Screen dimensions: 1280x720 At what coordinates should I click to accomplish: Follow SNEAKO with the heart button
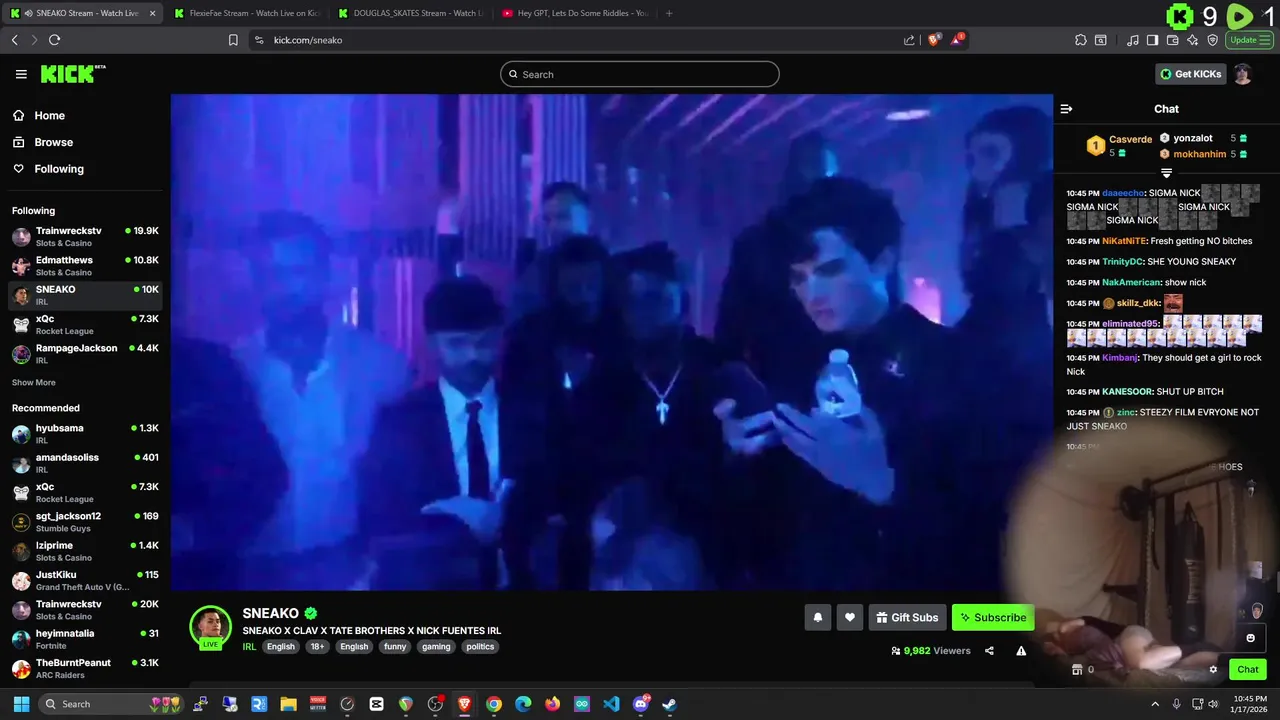[x=849, y=618]
